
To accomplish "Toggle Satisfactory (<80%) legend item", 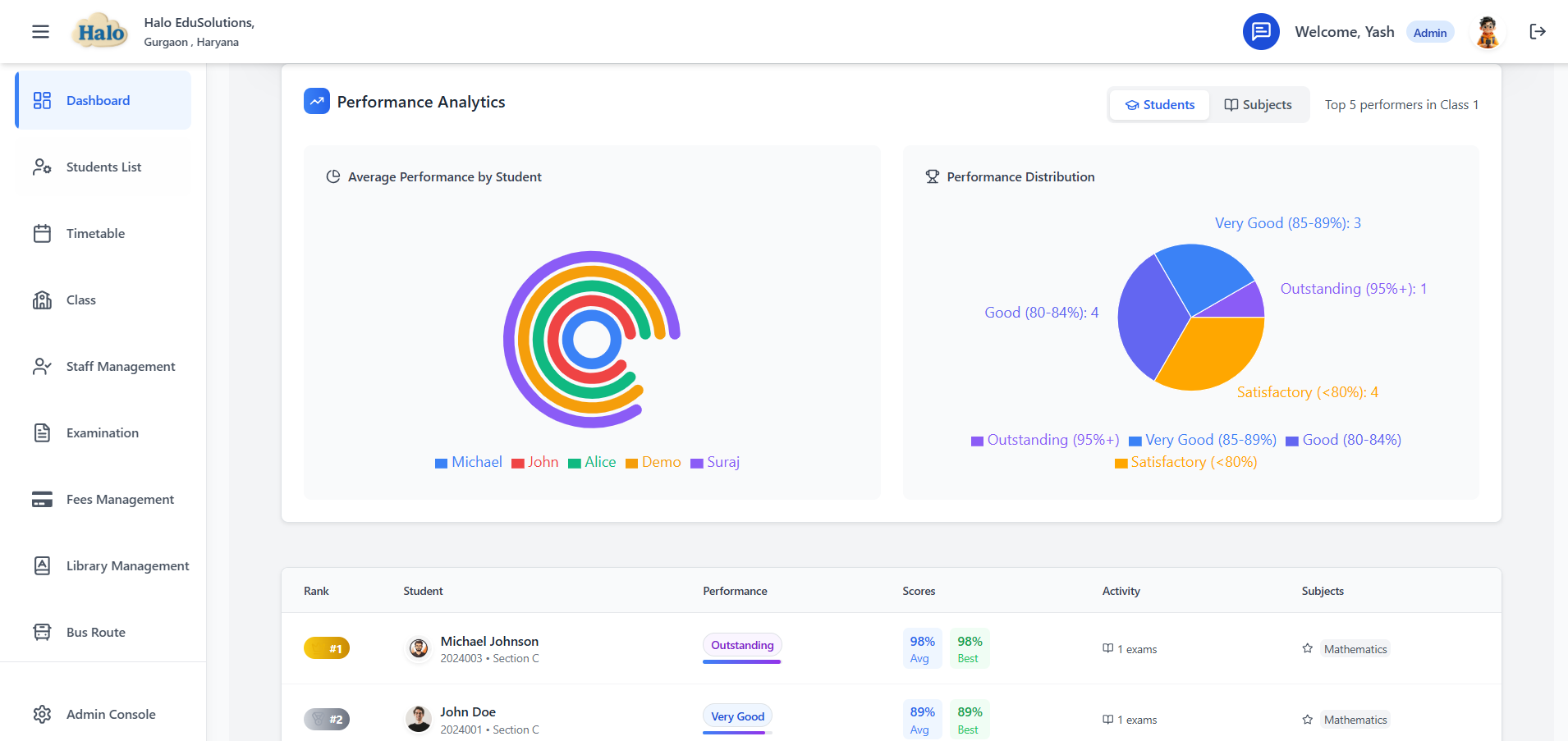I will click(x=1185, y=463).
